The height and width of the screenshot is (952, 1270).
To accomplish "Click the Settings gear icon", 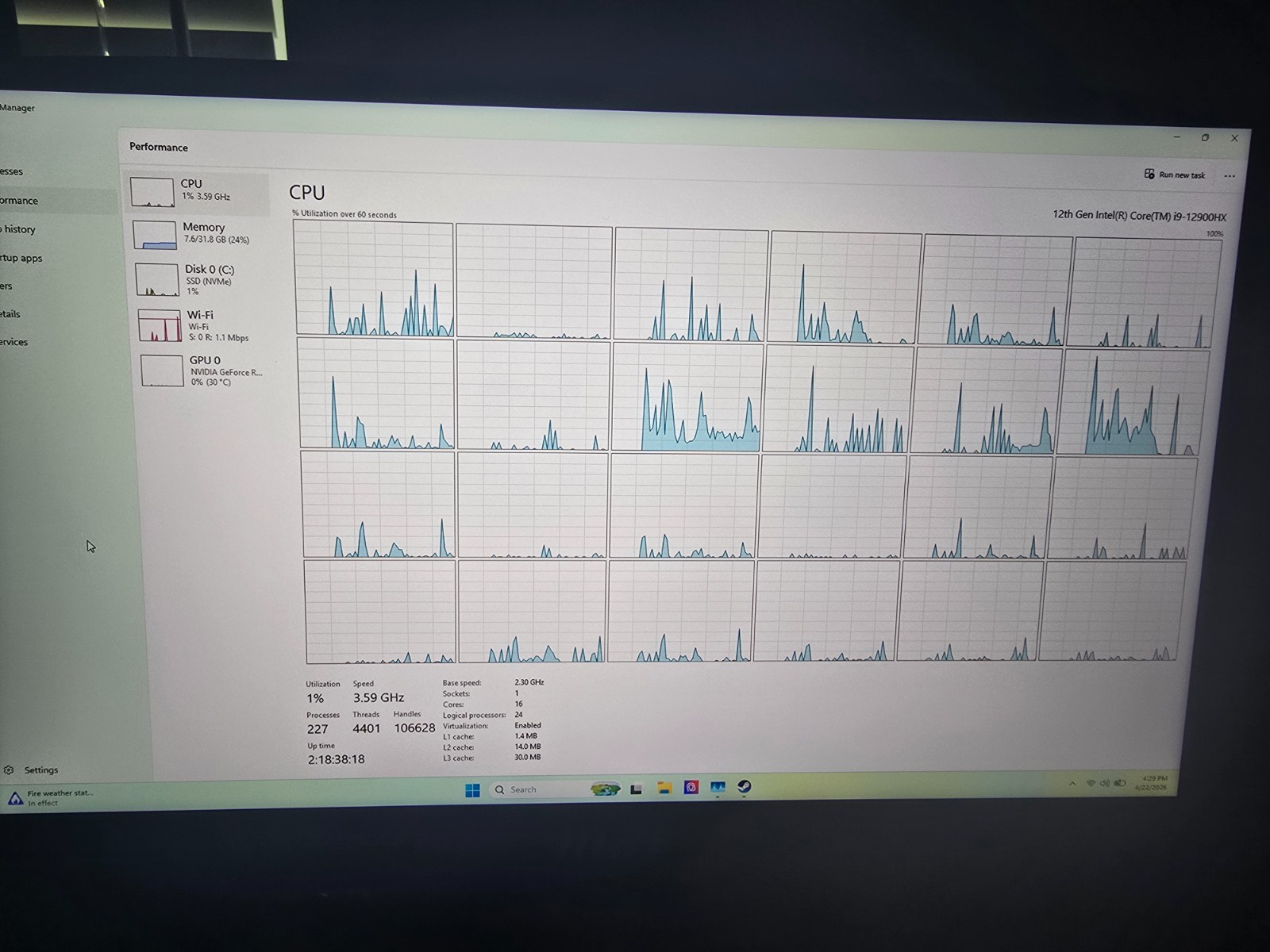I will (x=9, y=770).
